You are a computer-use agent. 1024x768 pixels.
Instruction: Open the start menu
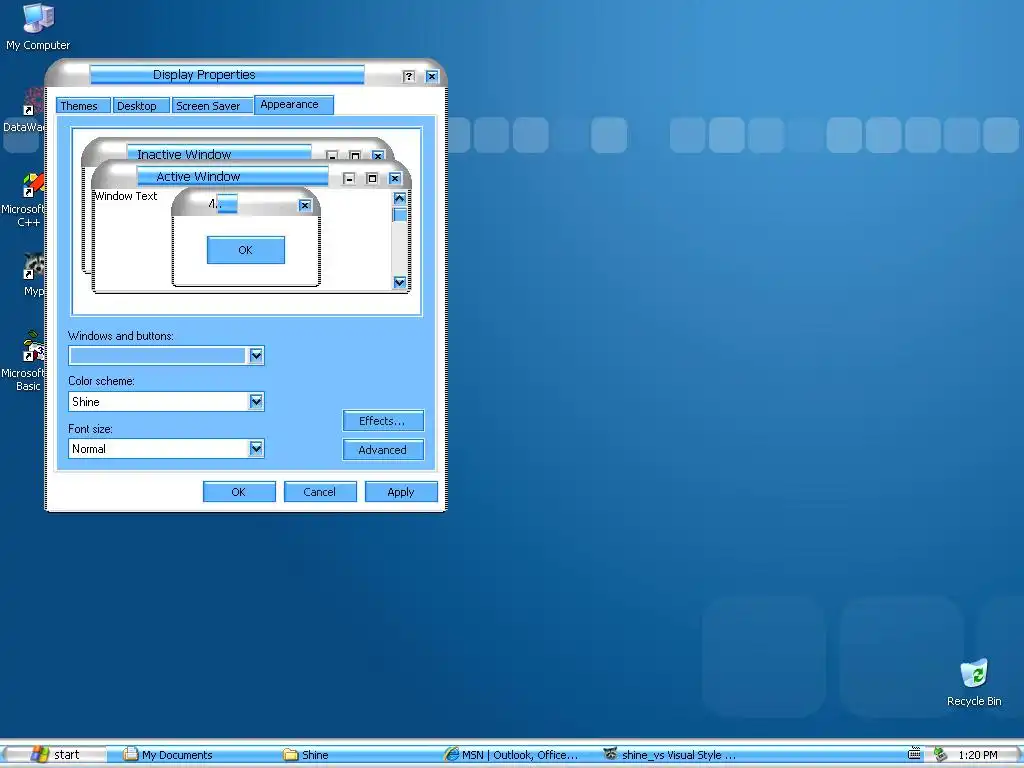coord(55,755)
